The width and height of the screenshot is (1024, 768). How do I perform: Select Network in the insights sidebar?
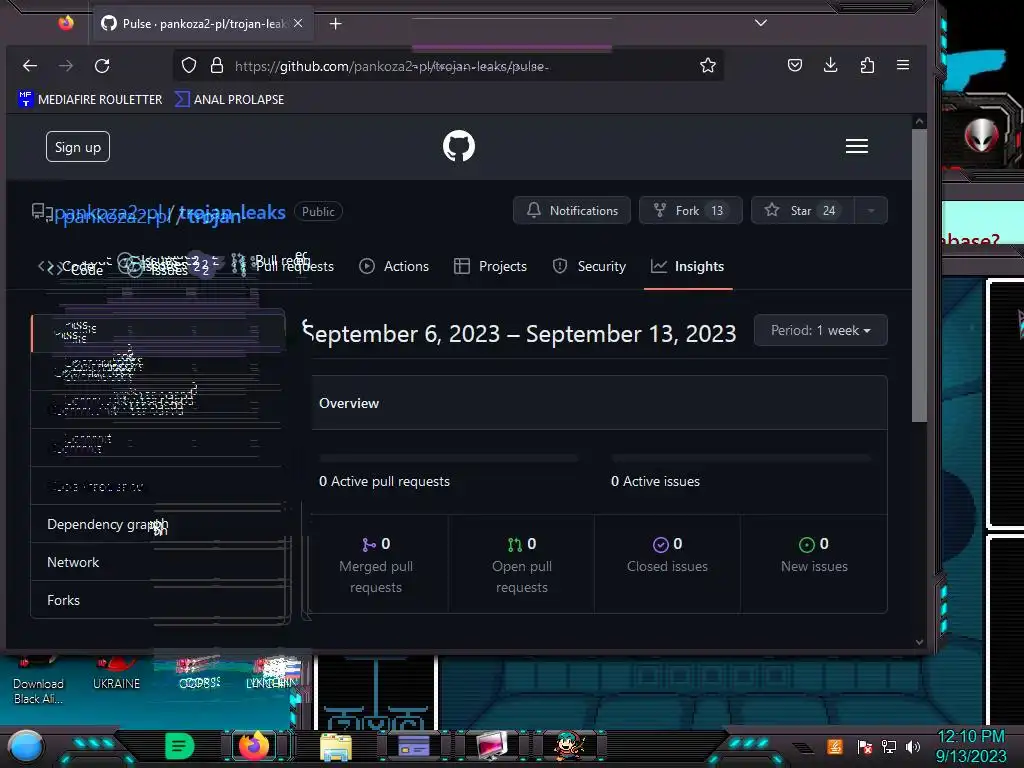[x=157, y=562]
